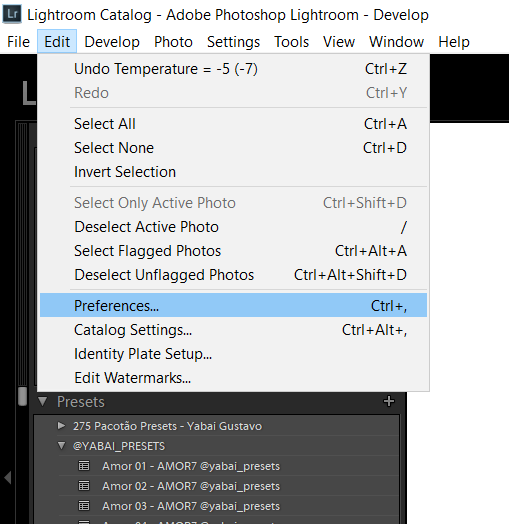Click the 'Presets' panel header text

[81, 401]
